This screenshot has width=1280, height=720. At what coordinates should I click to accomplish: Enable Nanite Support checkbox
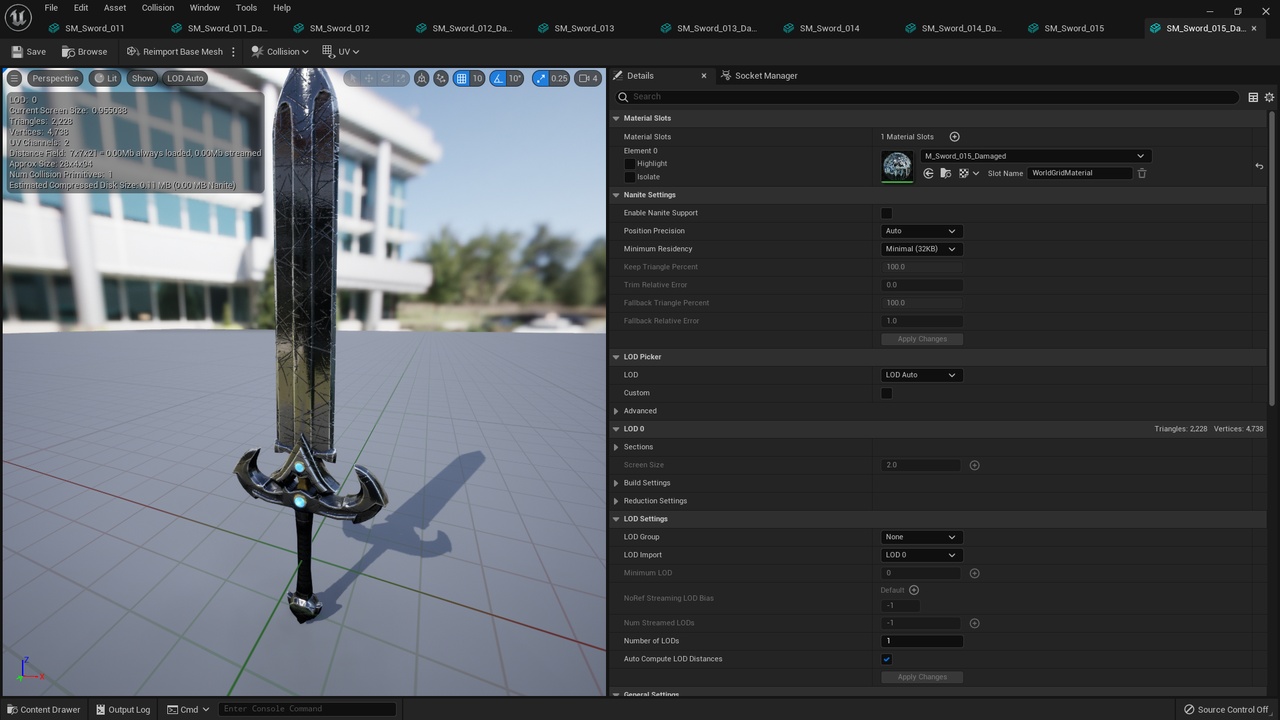[x=886, y=213]
